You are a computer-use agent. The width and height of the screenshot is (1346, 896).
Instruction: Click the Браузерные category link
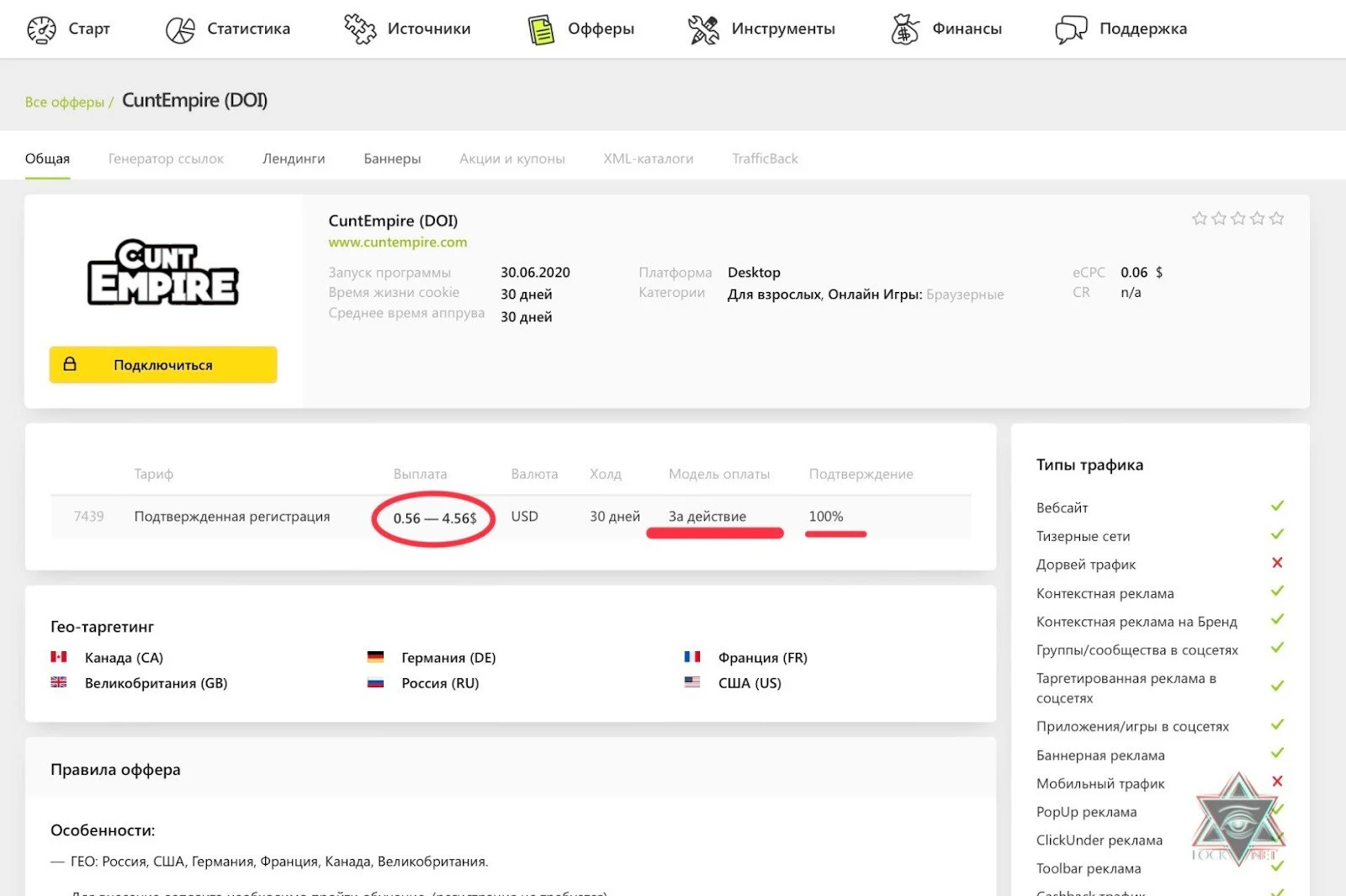click(x=965, y=294)
